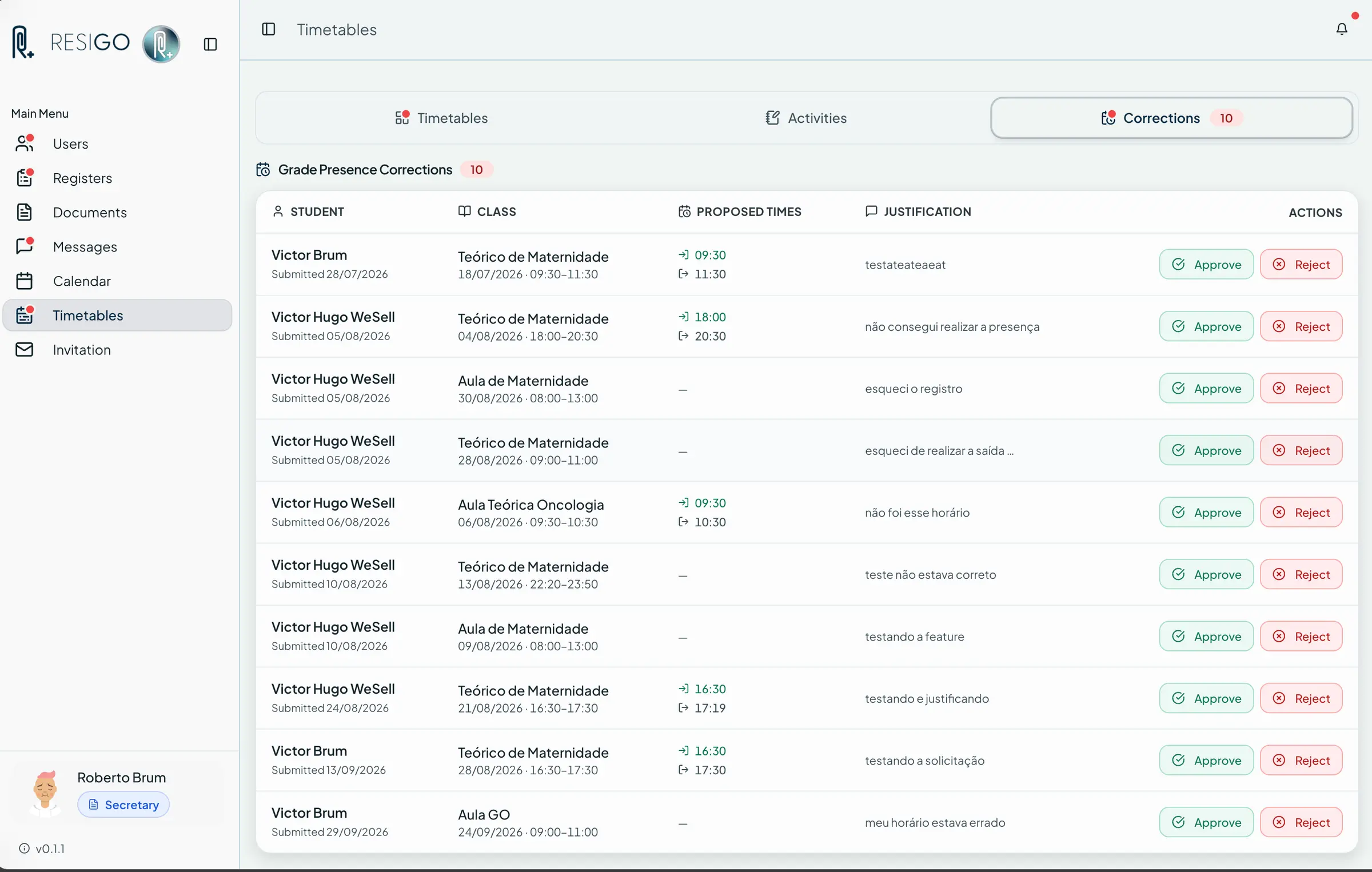This screenshot has height=872, width=1372.
Task: Approve 'teste não estava correto' correction
Action: [x=1206, y=574]
